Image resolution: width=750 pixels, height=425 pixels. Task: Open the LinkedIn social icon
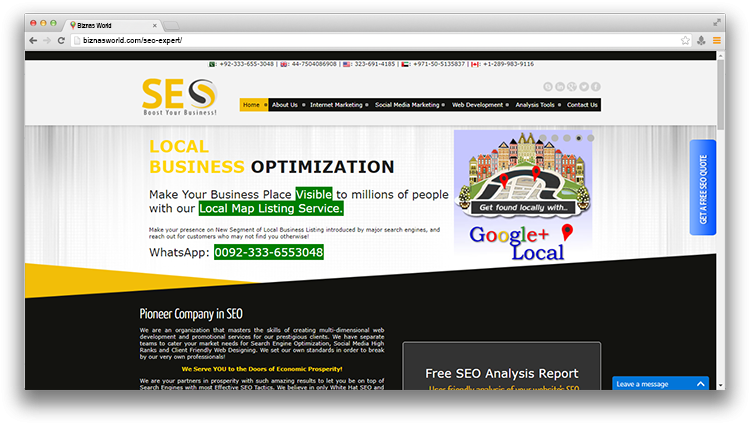point(560,87)
